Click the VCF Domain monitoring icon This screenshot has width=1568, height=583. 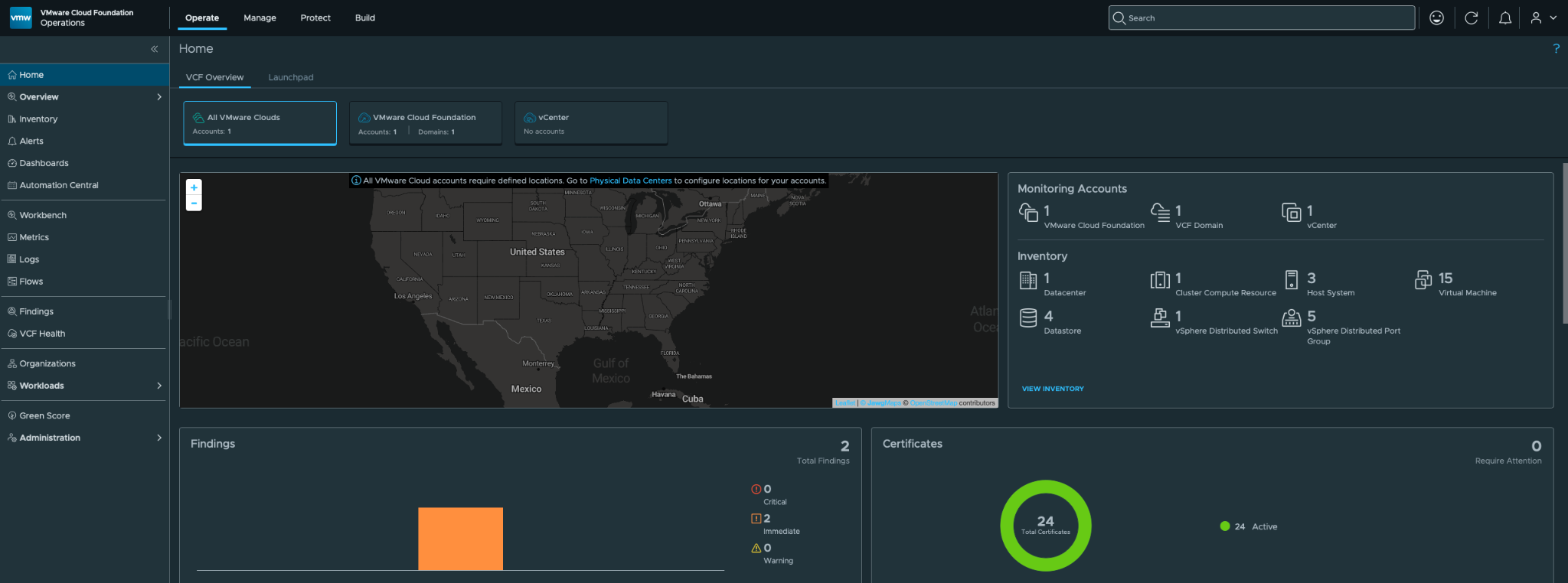point(1160,212)
